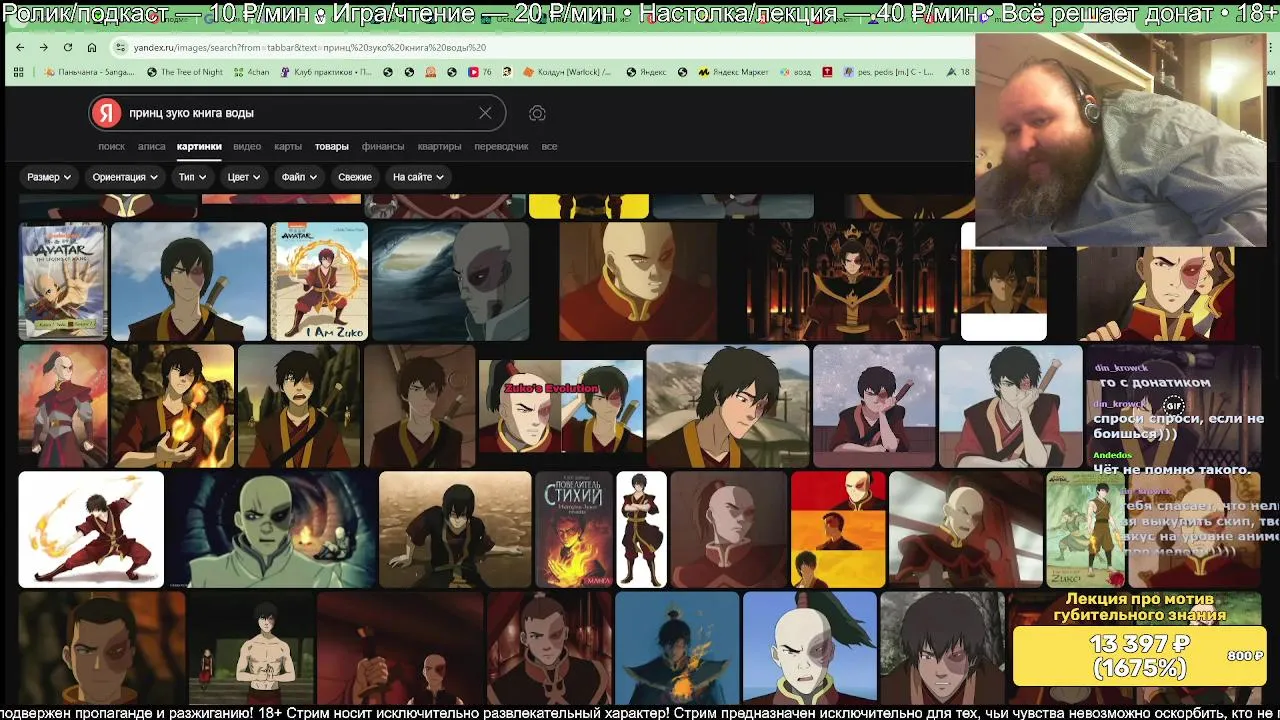Open Zuko sitting on stone floor thumbnail

(x=455, y=529)
